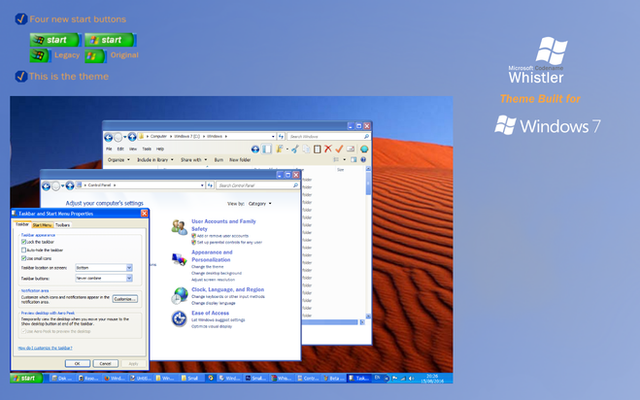Toggle Use small icons checkbox
Viewport: 640px width, 400px height.
(23, 258)
